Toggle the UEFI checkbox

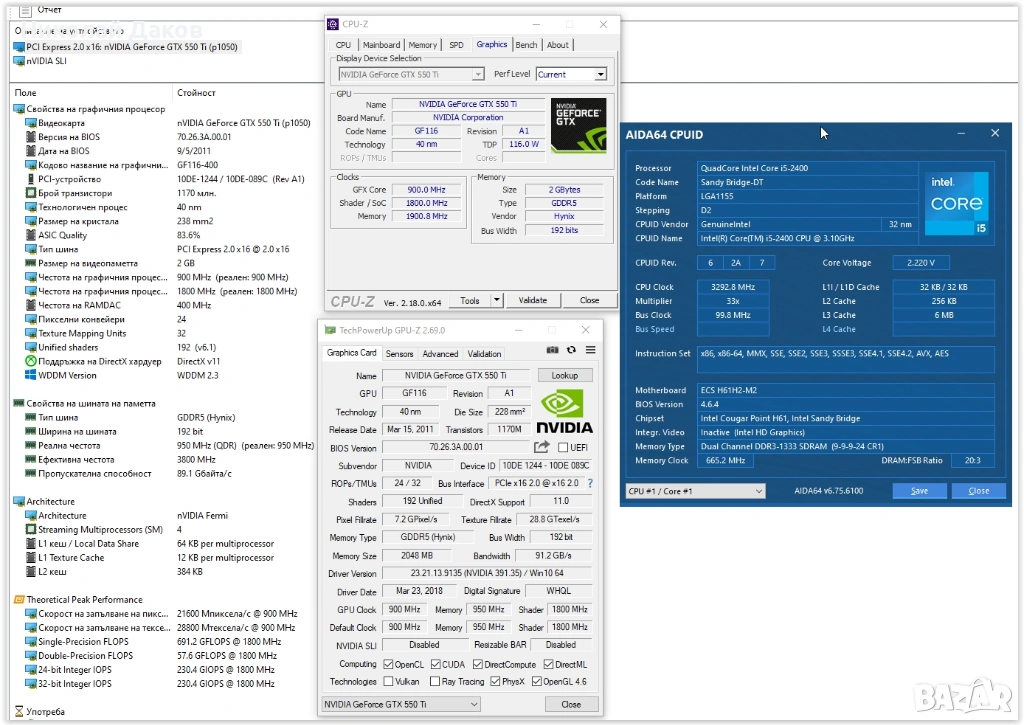click(563, 448)
